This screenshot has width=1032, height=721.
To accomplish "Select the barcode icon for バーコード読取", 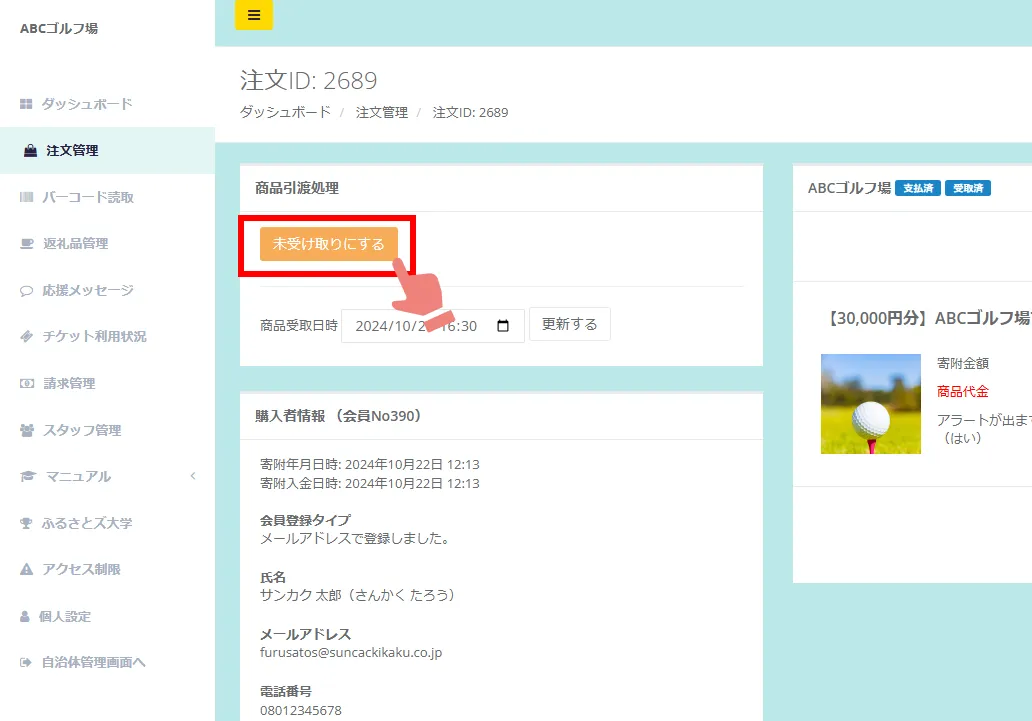I will point(27,197).
